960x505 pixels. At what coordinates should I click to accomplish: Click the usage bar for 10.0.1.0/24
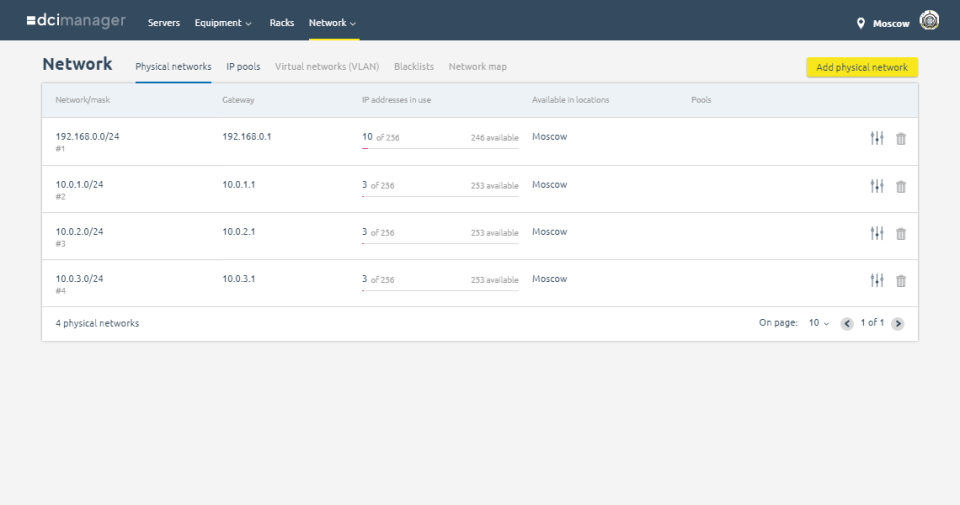coord(440,196)
